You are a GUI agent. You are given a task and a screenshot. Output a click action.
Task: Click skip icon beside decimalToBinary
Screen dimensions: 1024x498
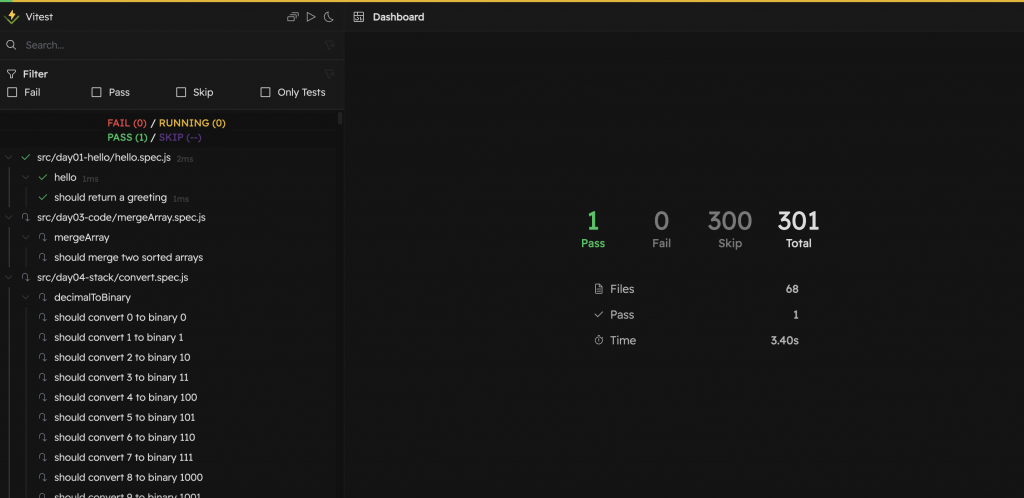(42, 298)
